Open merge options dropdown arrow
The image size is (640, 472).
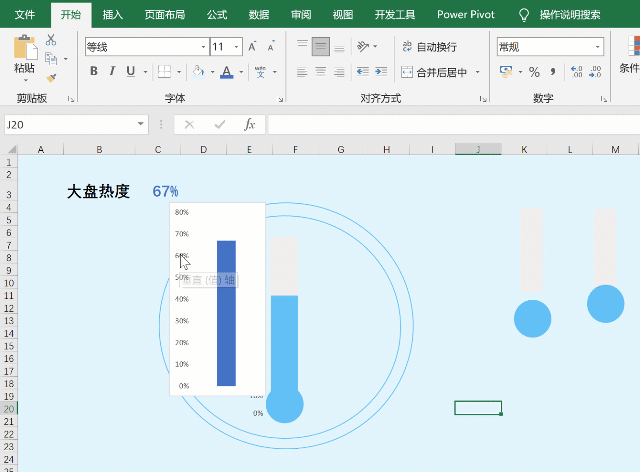coord(478,72)
